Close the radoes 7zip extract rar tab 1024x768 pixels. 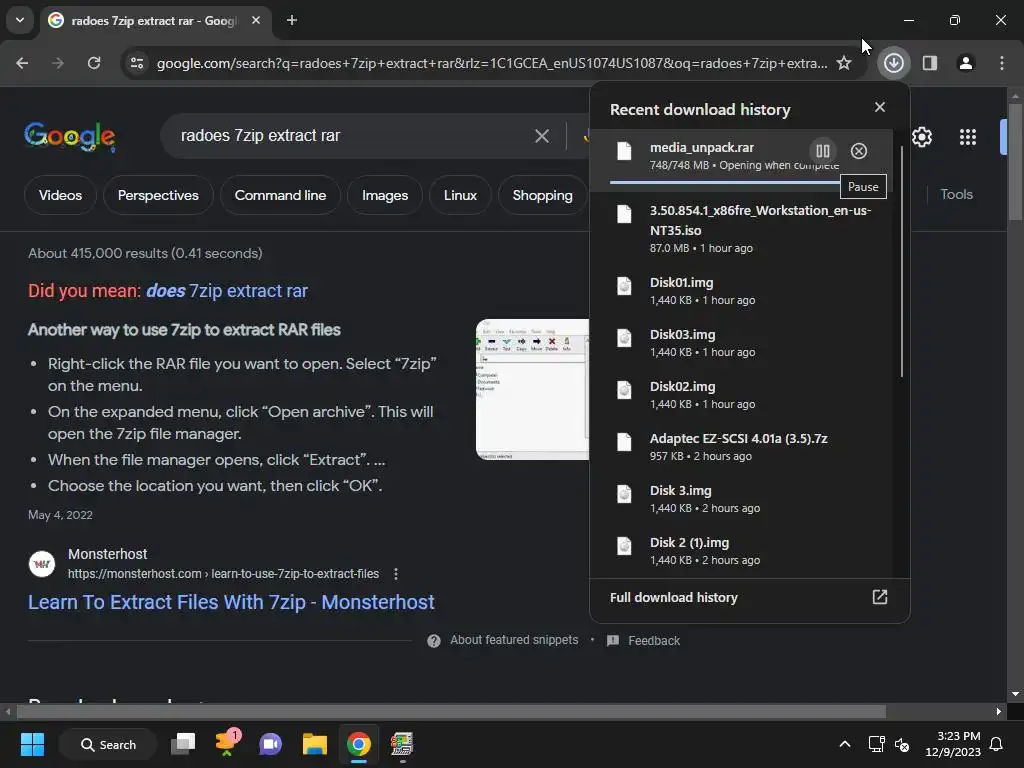point(256,20)
